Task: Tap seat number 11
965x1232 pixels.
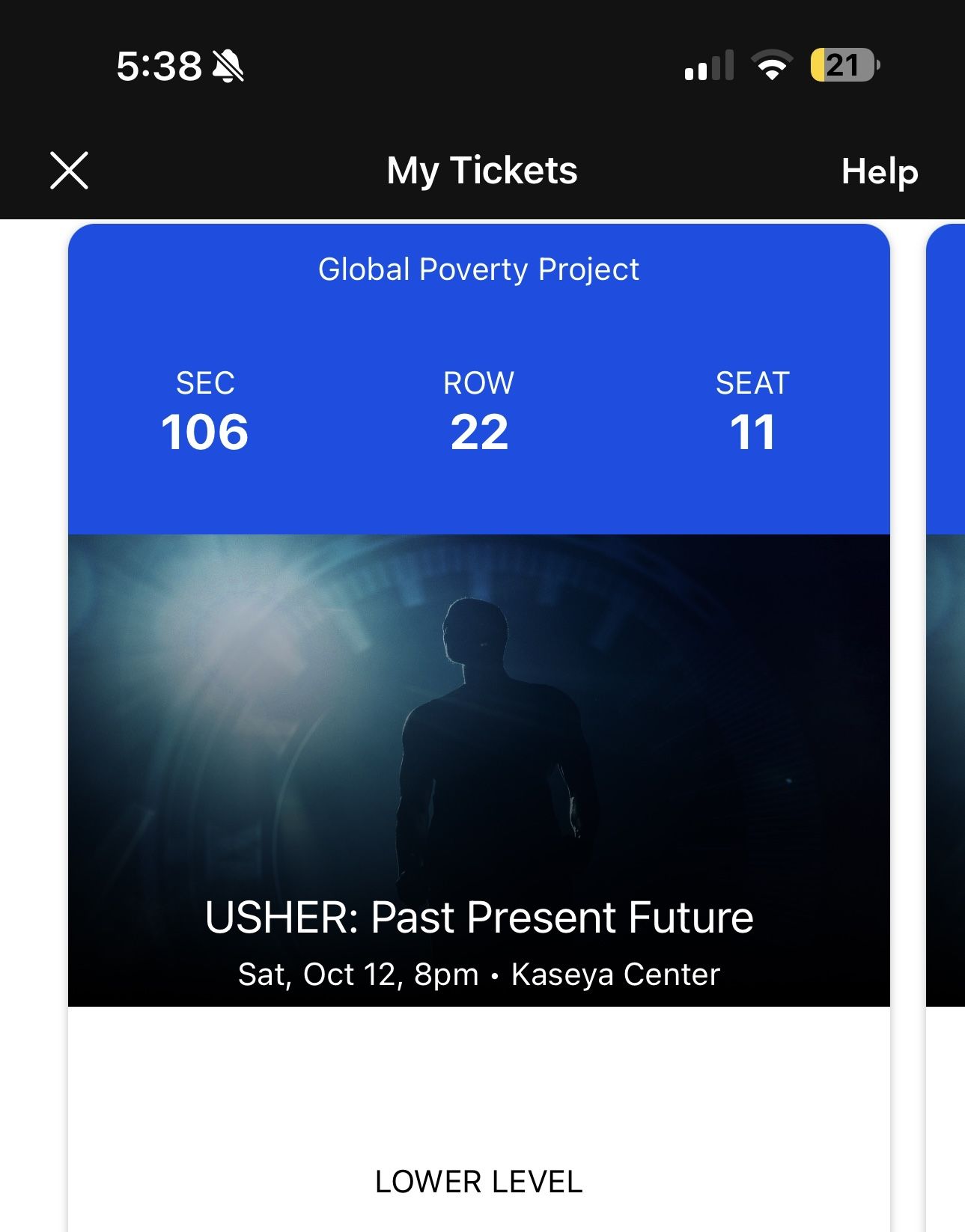Action: point(752,433)
